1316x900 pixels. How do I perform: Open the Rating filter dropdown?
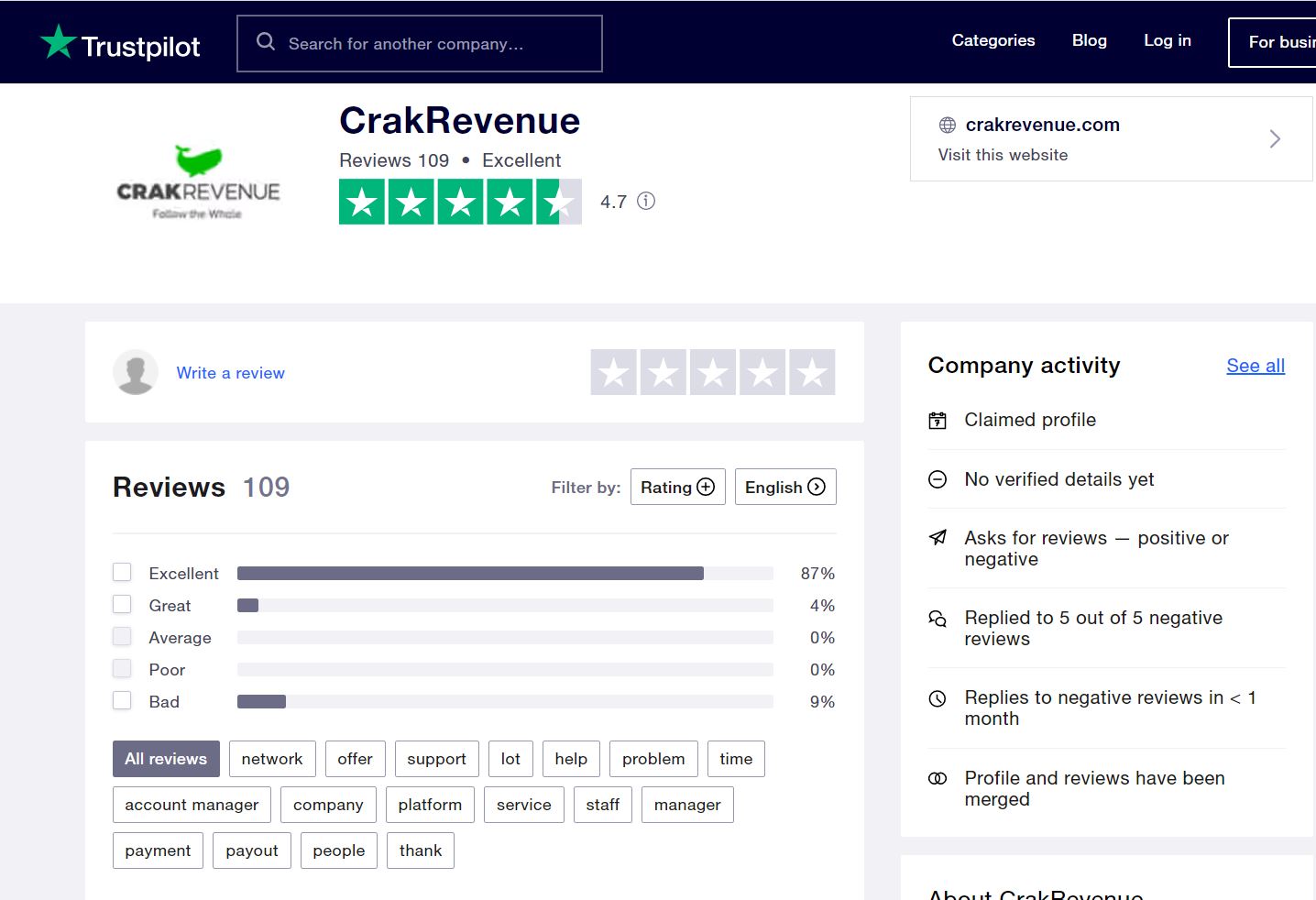[x=678, y=487]
